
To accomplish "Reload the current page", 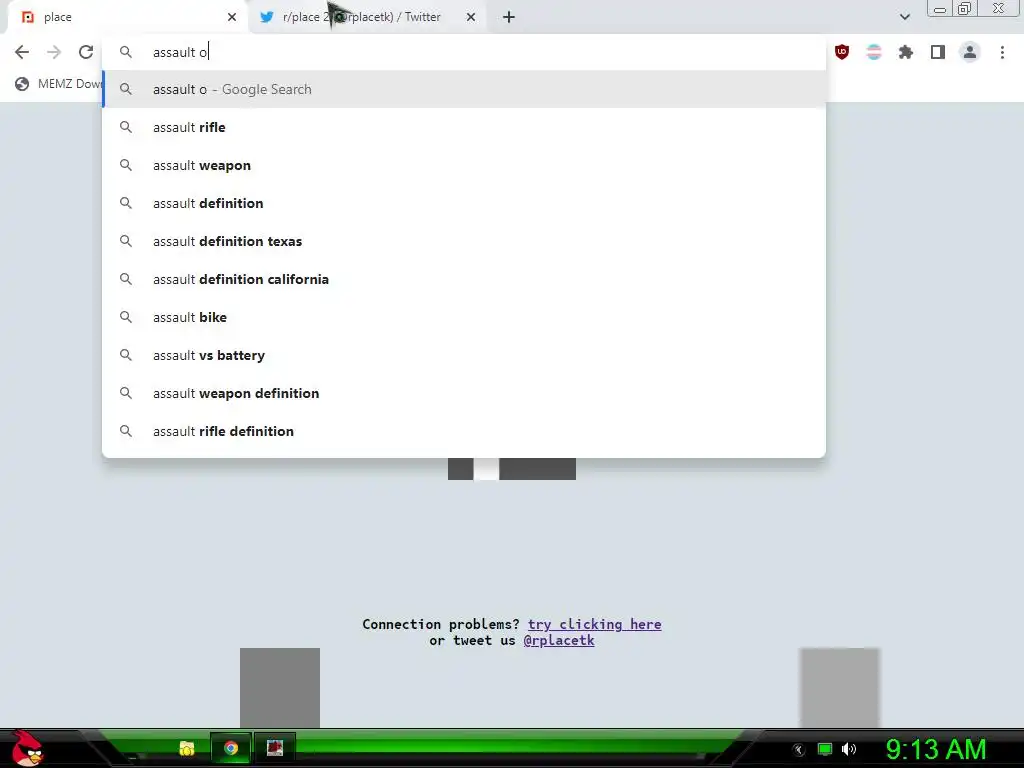I will [x=86, y=52].
